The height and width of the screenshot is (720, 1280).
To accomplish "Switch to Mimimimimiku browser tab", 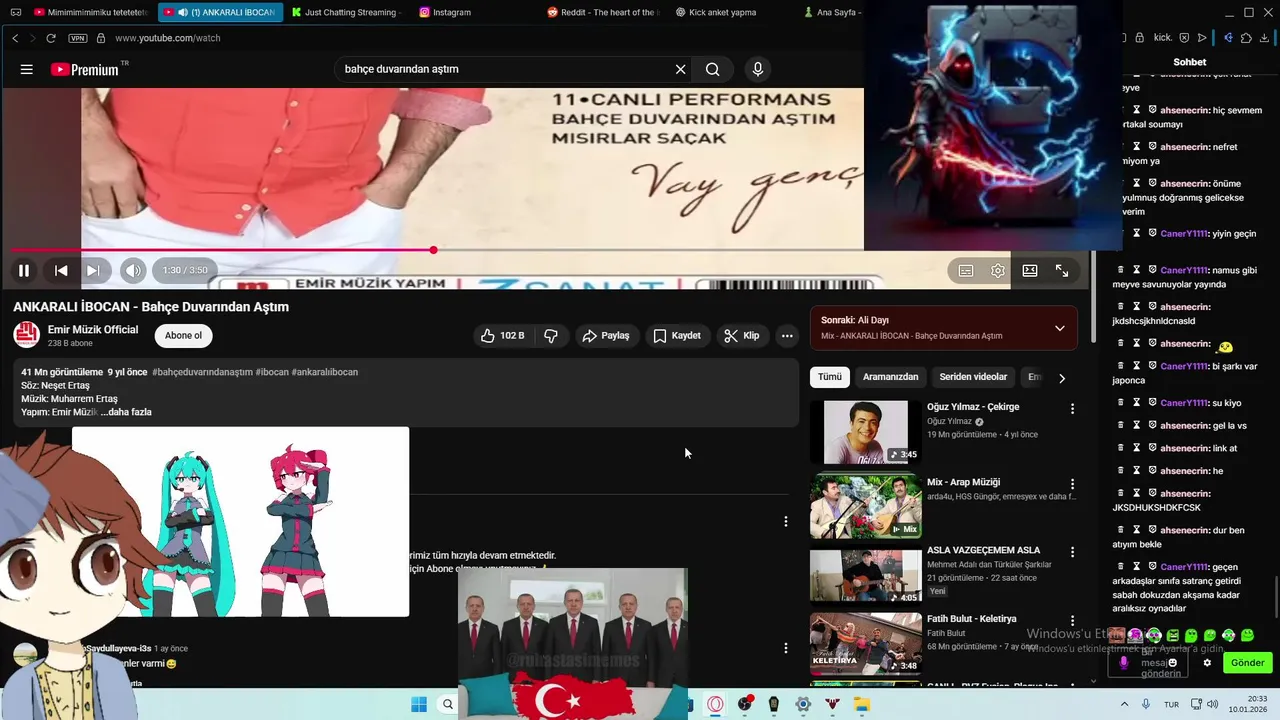I will [90, 12].
